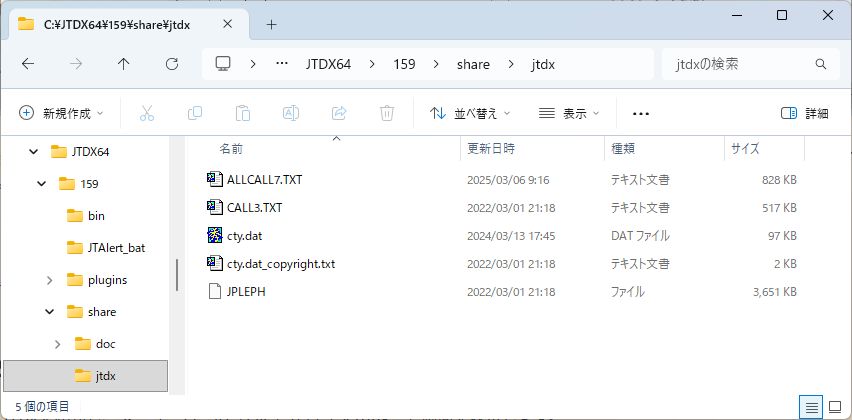Select the file named CALL3.TXT
This screenshot has width=852, height=420.
[255, 208]
